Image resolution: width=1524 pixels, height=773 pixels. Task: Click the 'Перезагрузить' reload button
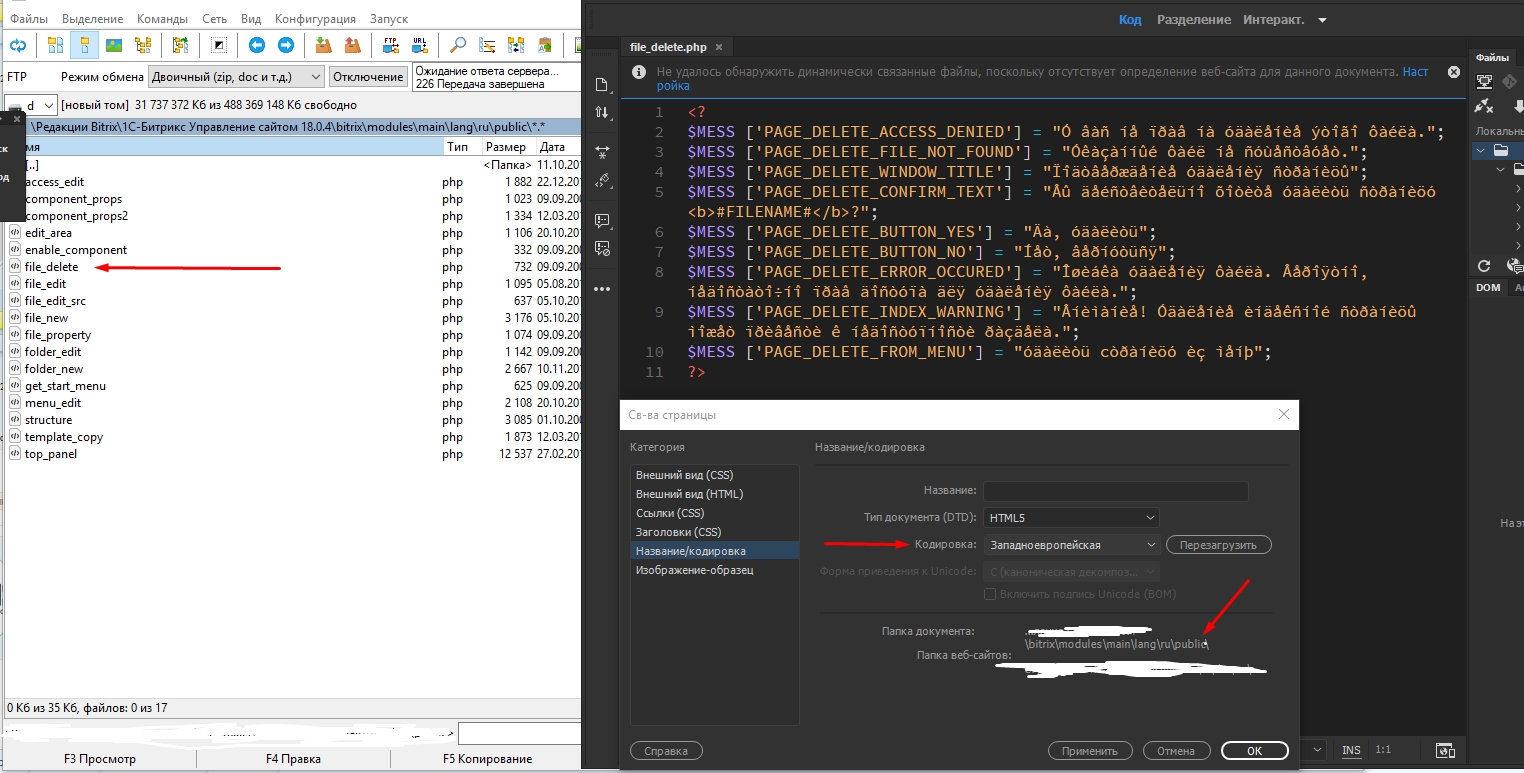point(1218,545)
